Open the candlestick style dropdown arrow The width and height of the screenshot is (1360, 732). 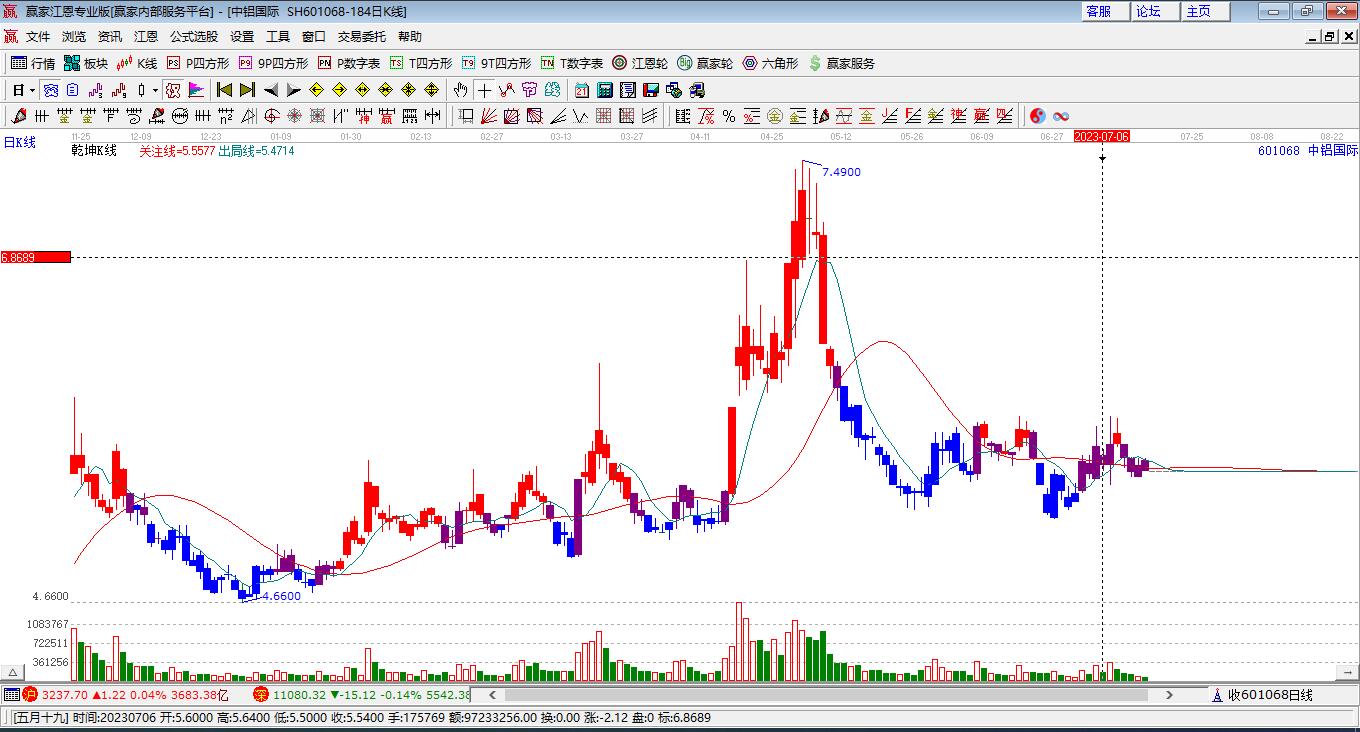coord(155,90)
